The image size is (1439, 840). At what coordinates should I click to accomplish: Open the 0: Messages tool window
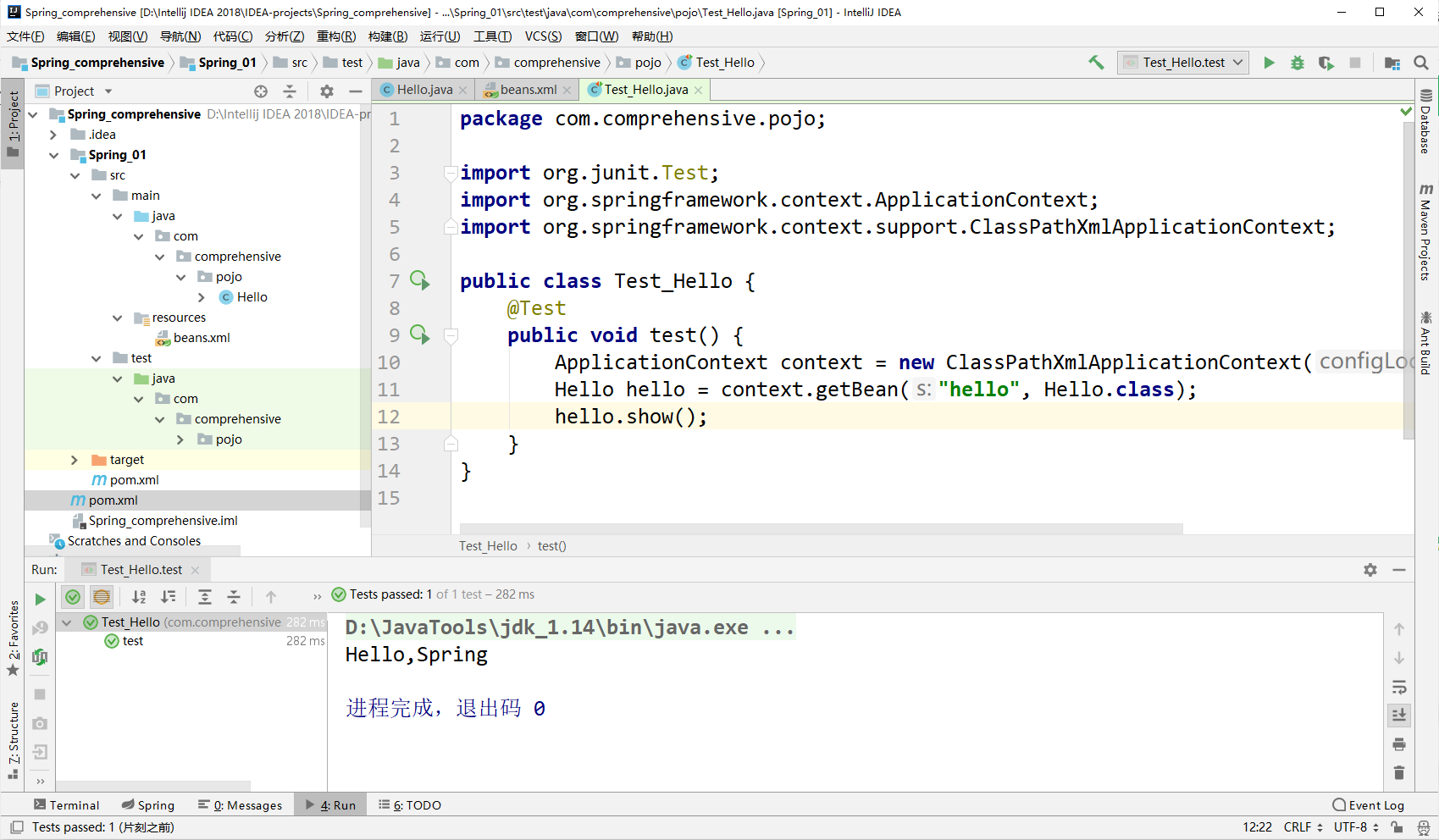pyautogui.click(x=241, y=804)
